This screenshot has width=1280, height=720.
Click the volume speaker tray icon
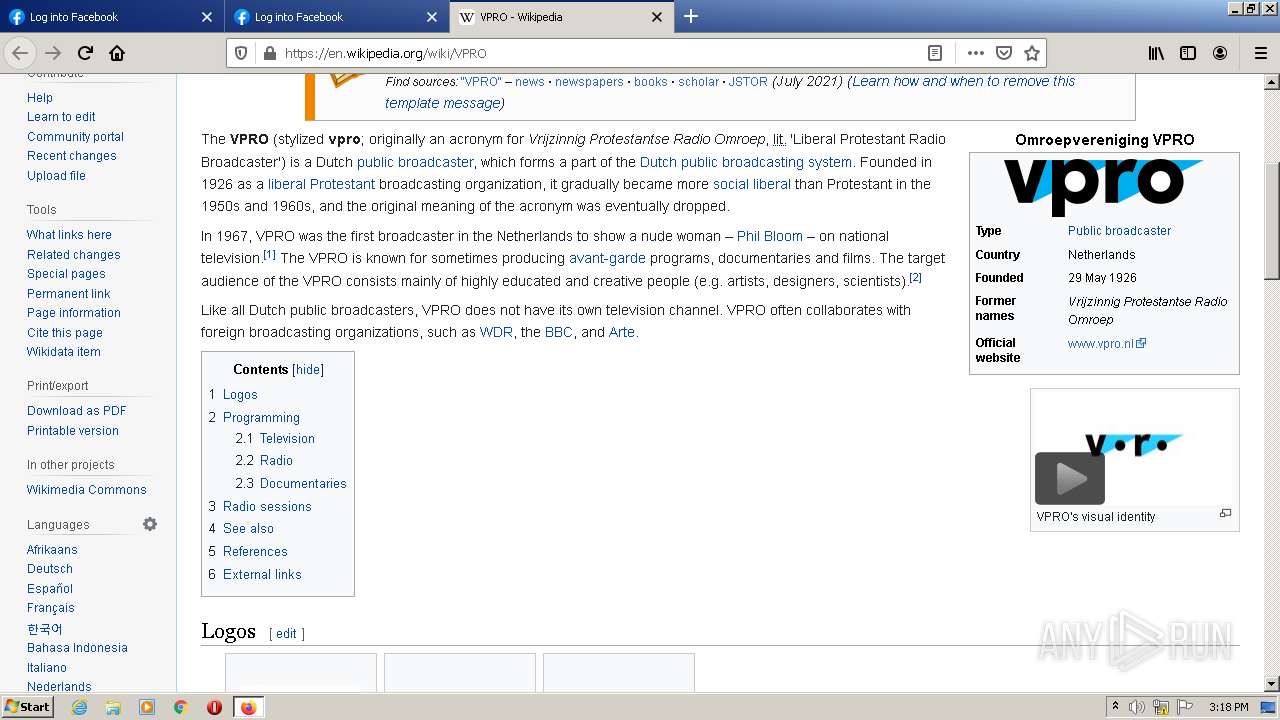pos(1137,707)
